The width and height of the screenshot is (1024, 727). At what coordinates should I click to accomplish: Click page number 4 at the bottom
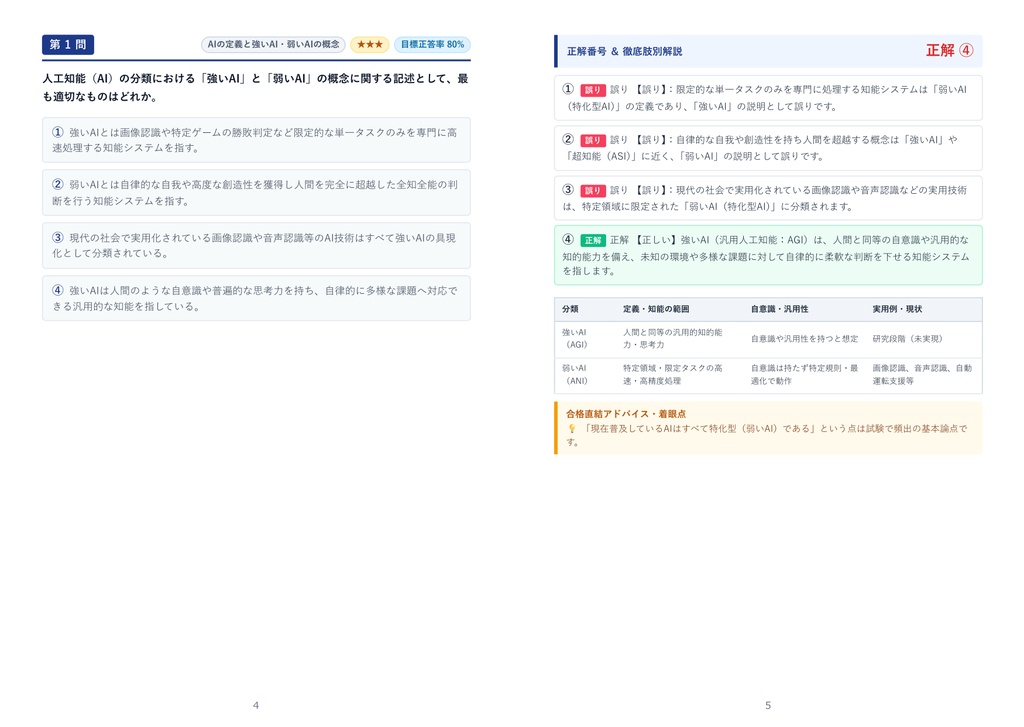pos(255,705)
